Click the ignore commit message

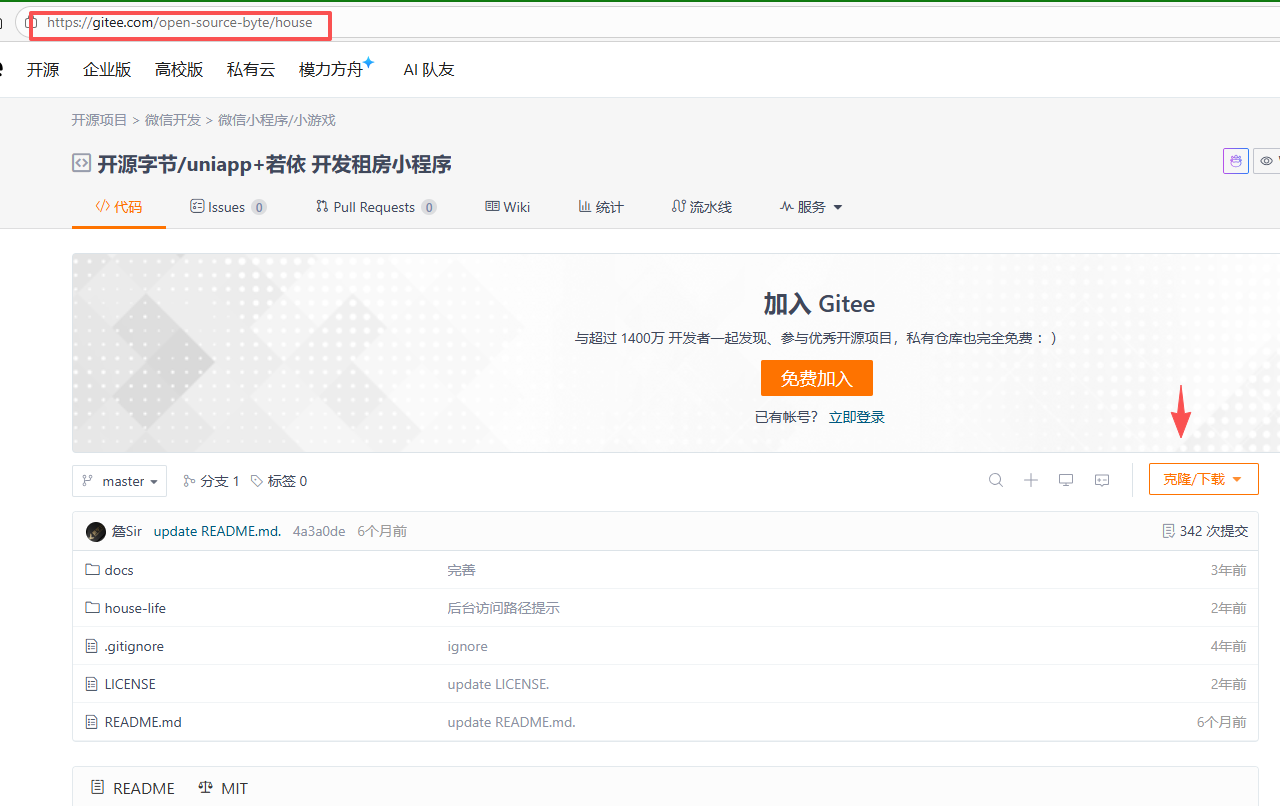point(467,646)
